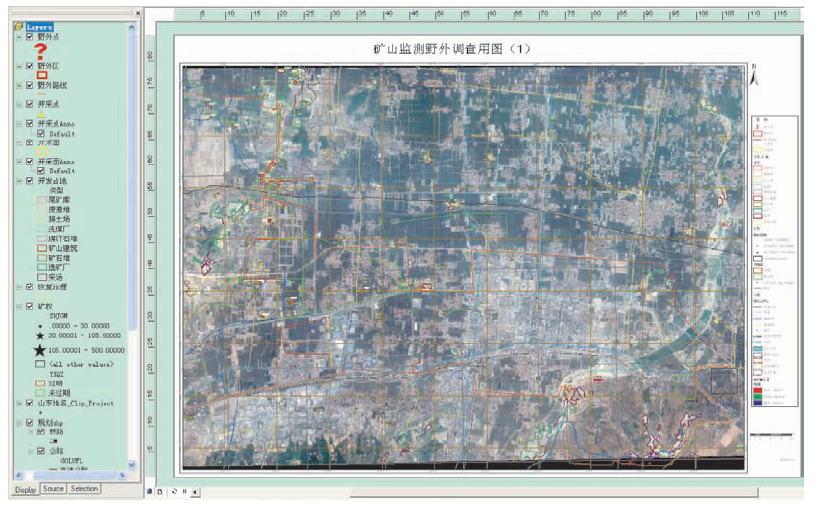
Task: Click the Data View button at bottom
Action: [150, 492]
